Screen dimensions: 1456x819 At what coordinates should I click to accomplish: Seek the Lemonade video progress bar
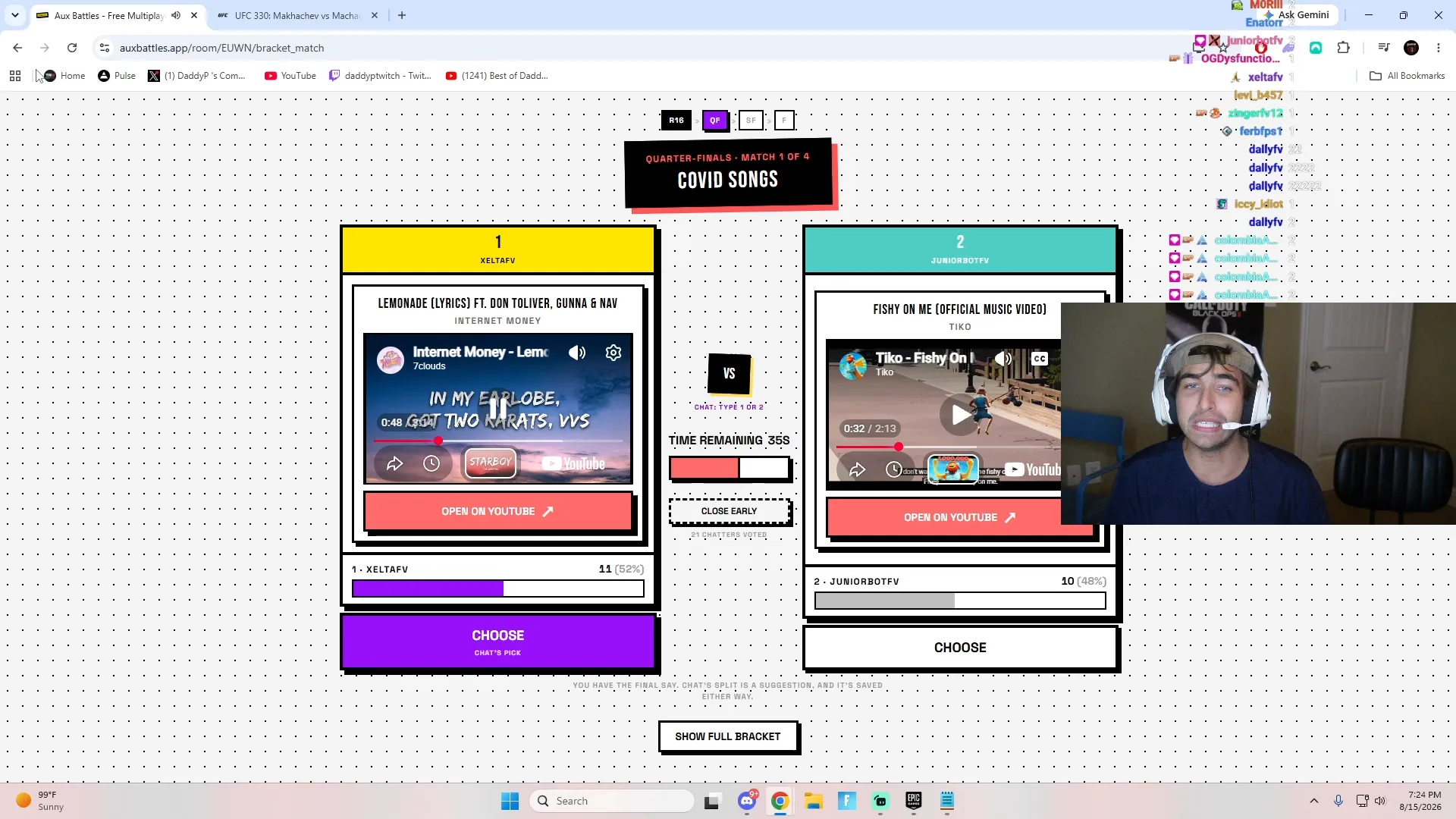(x=497, y=441)
